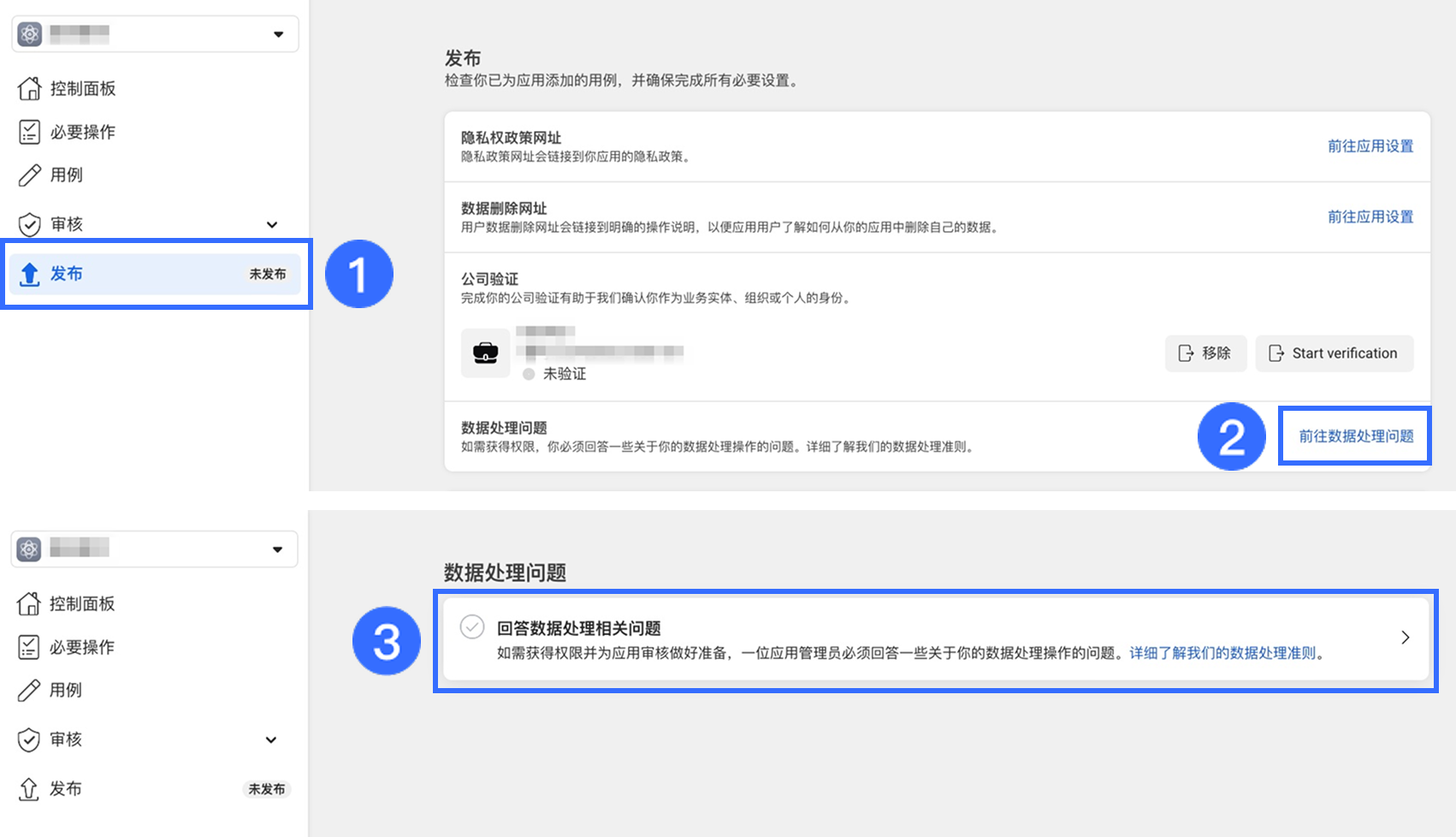
Task: Click the pencil icon beside upper 用例
Action: tap(29, 175)
